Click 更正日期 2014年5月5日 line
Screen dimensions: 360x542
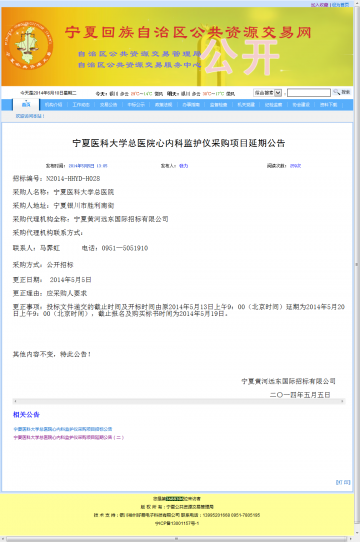tap(52, 280)
